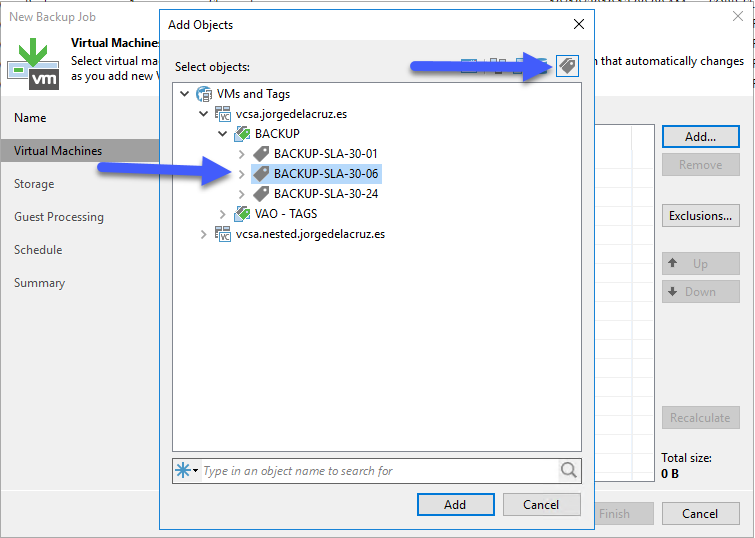Click the Add... button in backup job window

pyautogui.click(x=701, y=137)
